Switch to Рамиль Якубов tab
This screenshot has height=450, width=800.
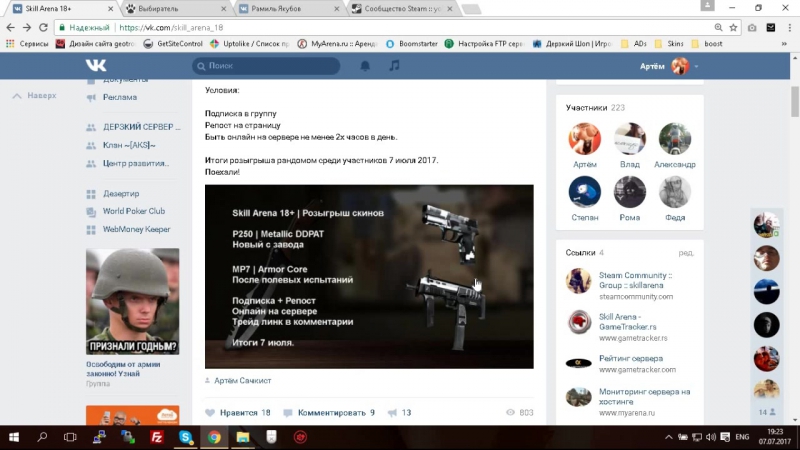tap(287, 9)
